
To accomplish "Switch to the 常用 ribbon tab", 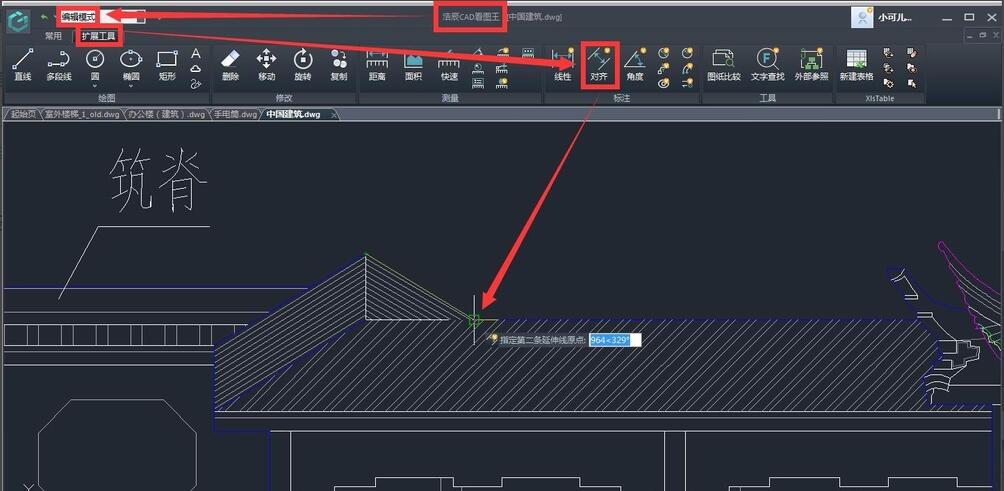I will [x=53, y=36].
